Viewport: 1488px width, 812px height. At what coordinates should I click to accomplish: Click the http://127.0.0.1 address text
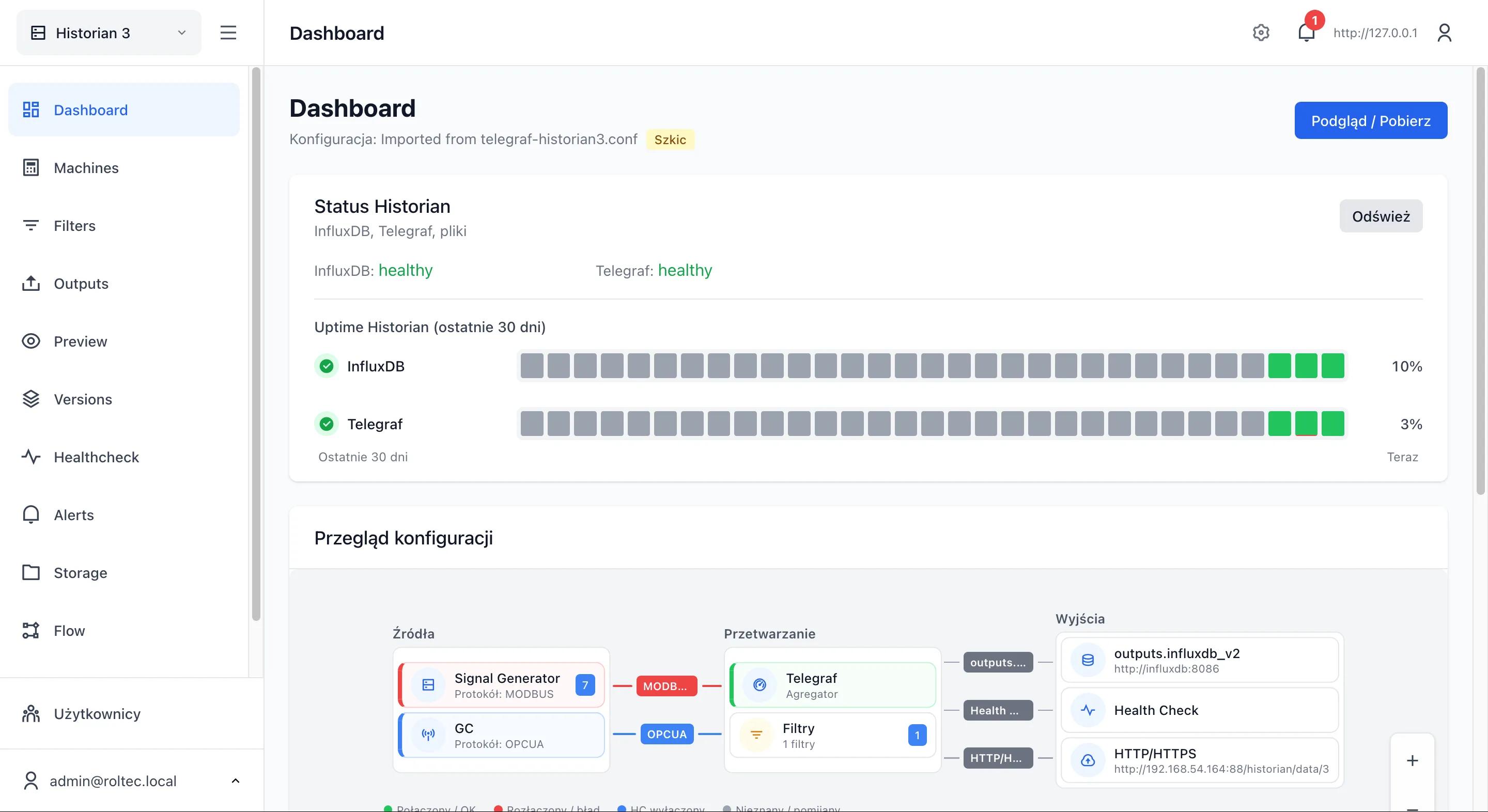click(1375, 33)
